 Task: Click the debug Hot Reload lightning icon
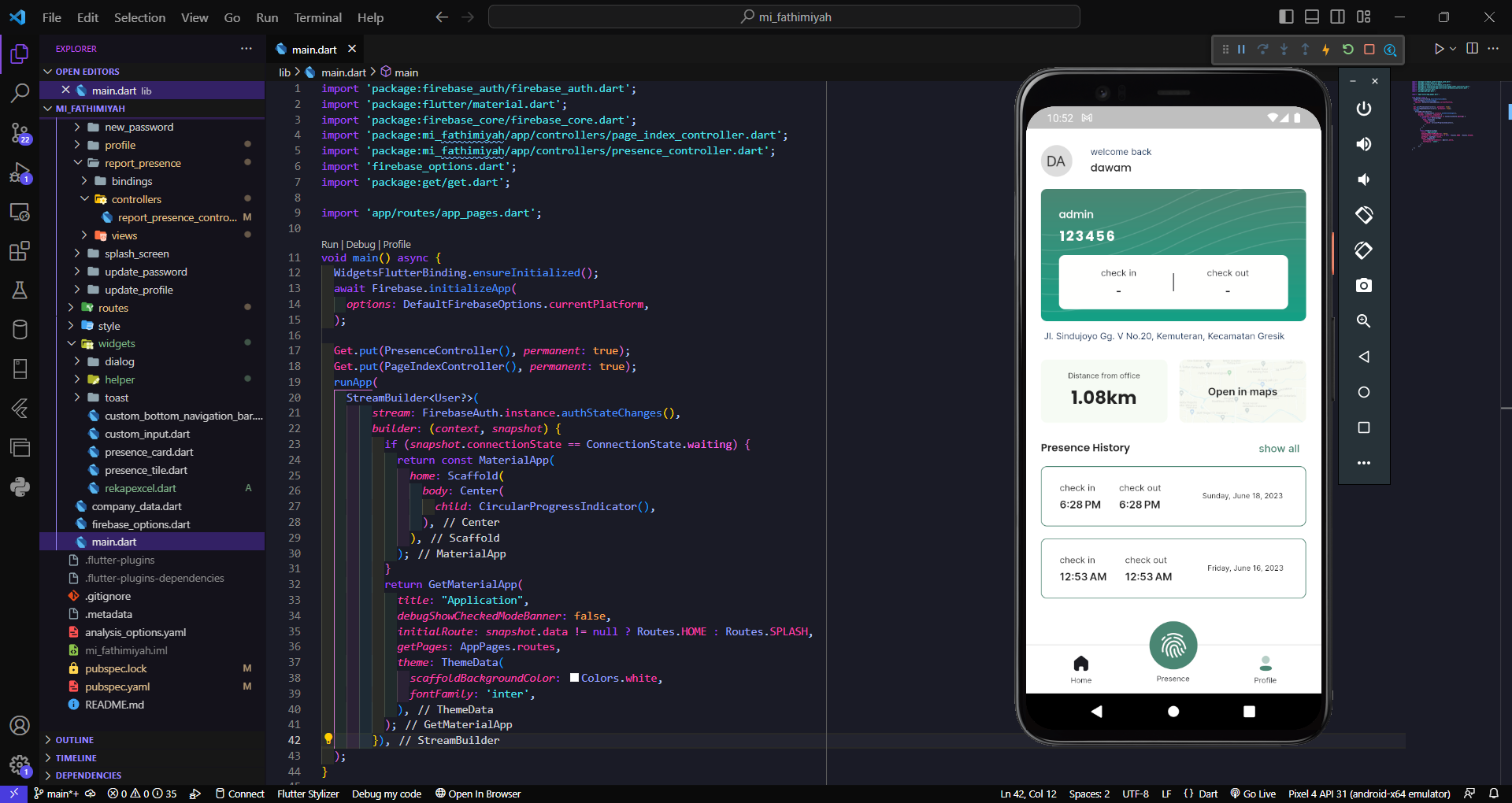point(1326,50)
